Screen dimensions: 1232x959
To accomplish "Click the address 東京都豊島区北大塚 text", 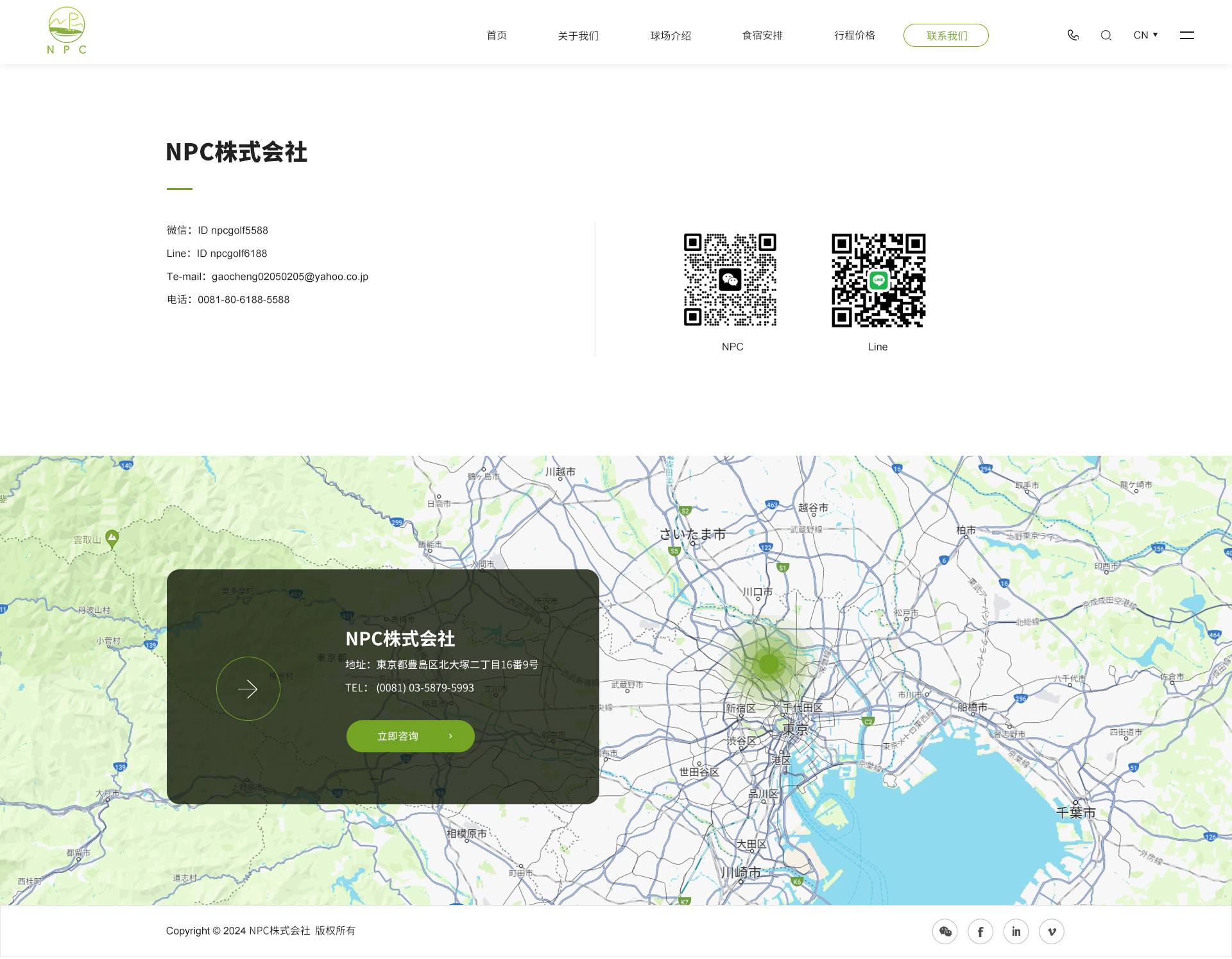I will [x=441, y=665].
